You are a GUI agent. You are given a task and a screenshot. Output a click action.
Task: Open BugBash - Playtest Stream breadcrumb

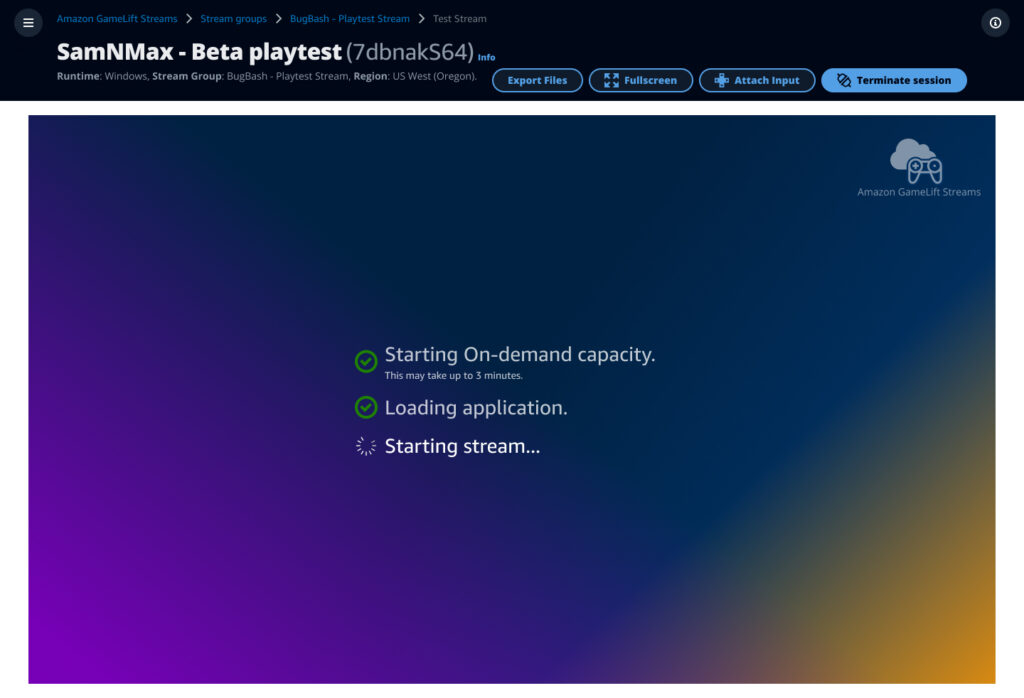coord(349,19)
